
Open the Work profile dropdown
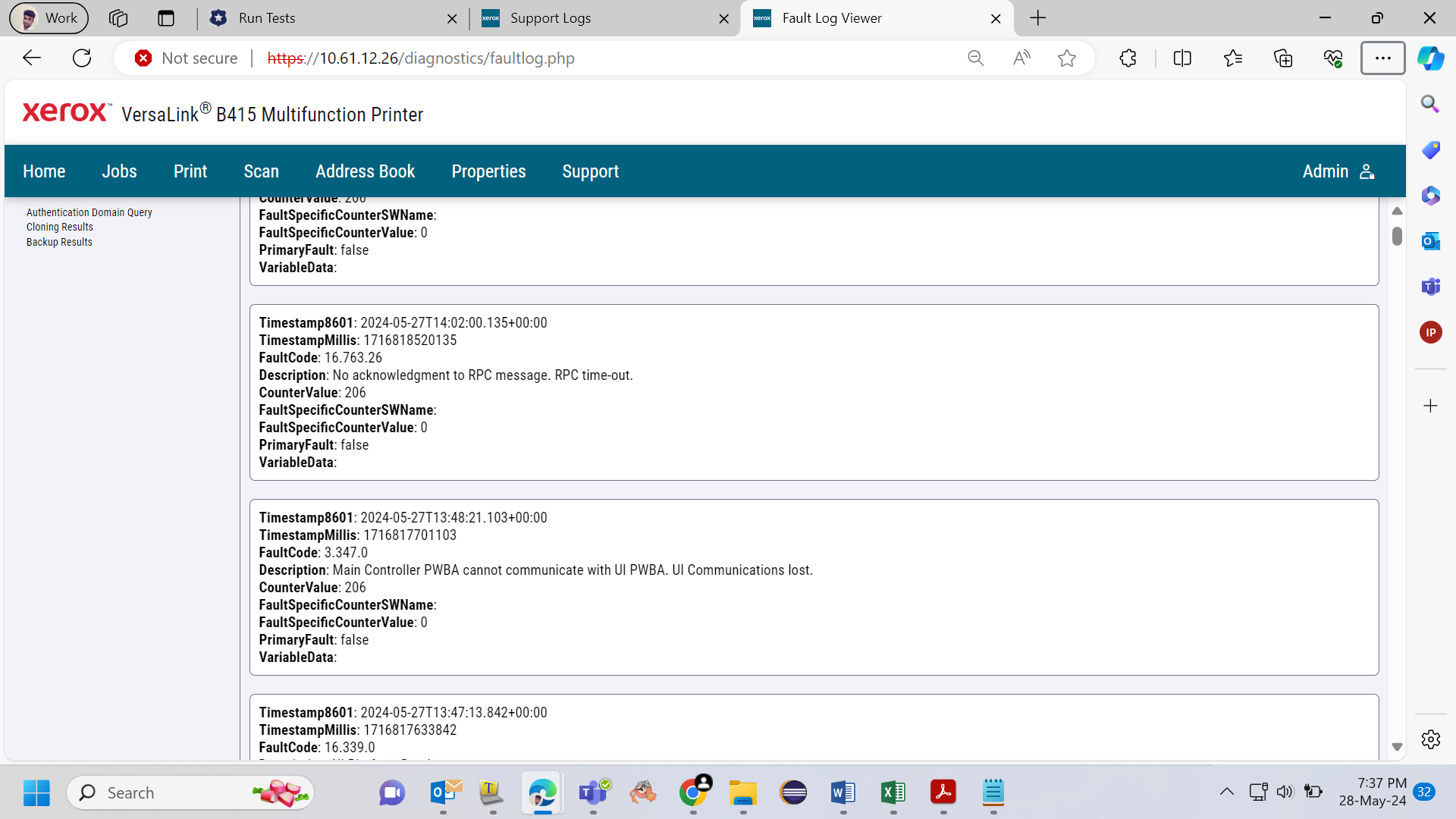[x=49, y=18]
